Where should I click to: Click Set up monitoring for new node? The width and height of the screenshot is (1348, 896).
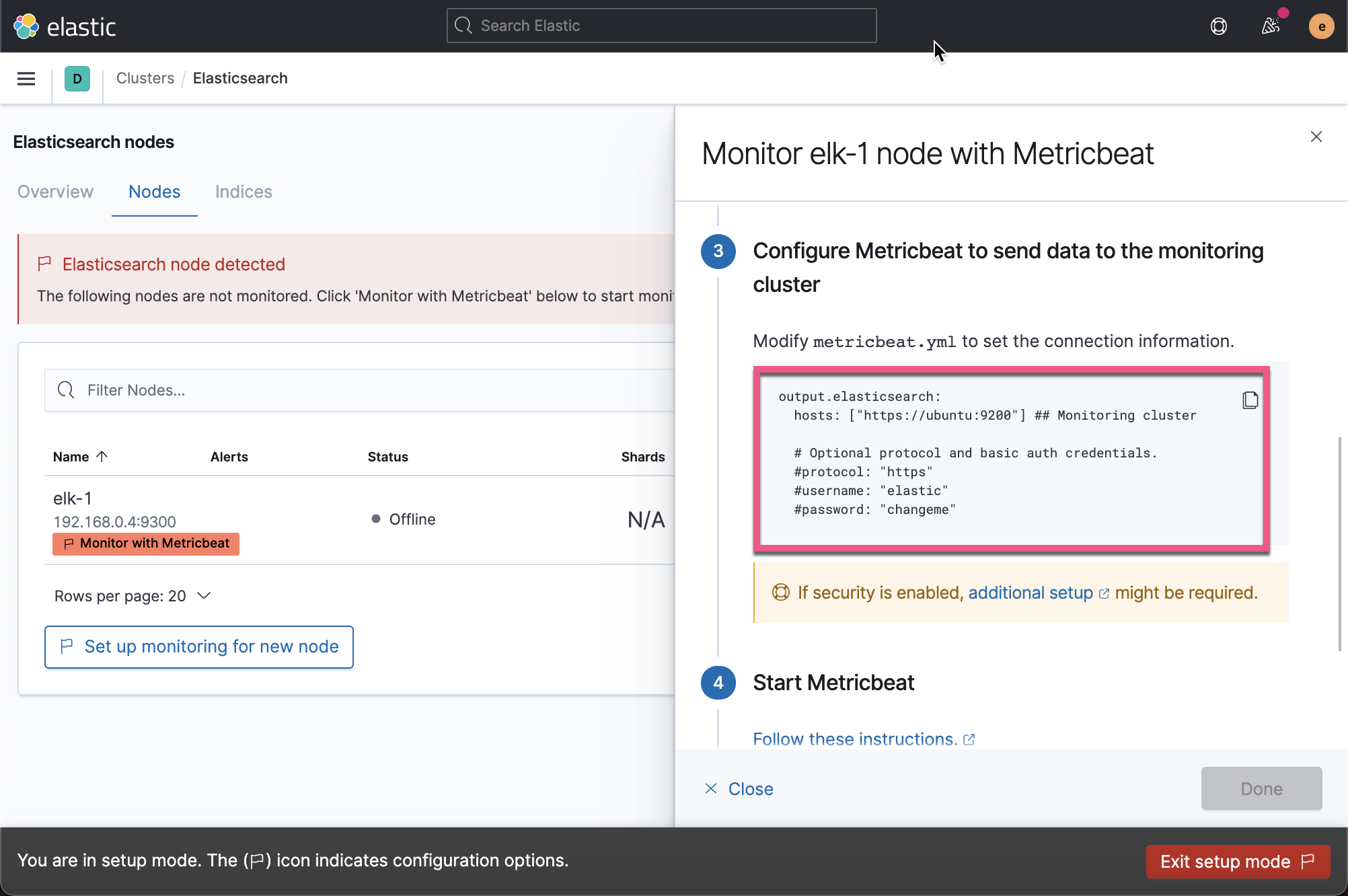point(199,646)
